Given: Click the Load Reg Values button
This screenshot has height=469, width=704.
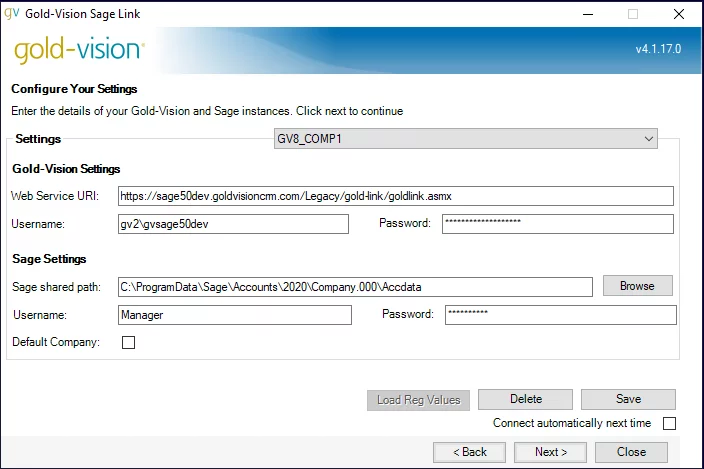Looking at the screenshot, I should pyautogui.click(x=418, y=400).
